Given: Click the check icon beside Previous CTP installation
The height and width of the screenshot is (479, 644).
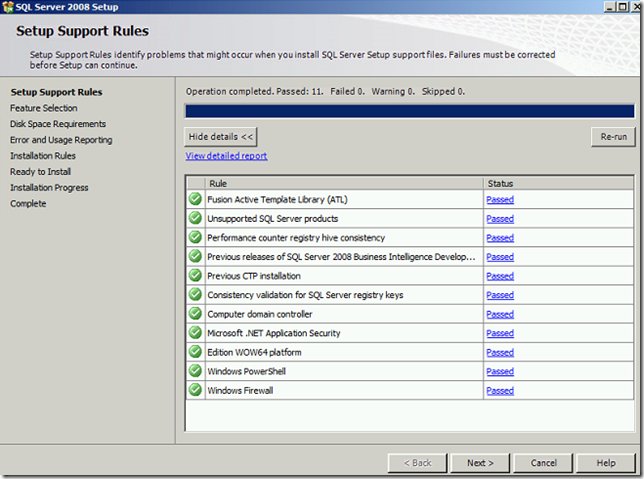Looking at the screenshot, I should coord(196,276).
